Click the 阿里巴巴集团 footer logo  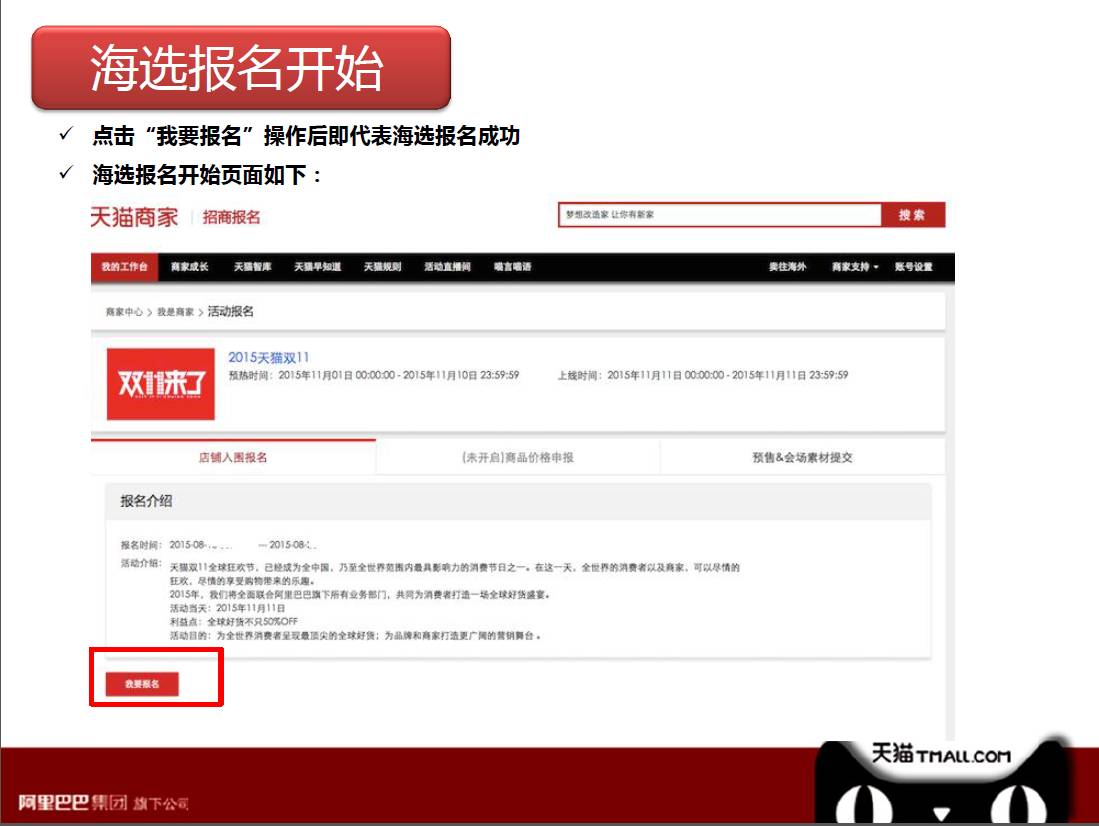pos(103,802)
